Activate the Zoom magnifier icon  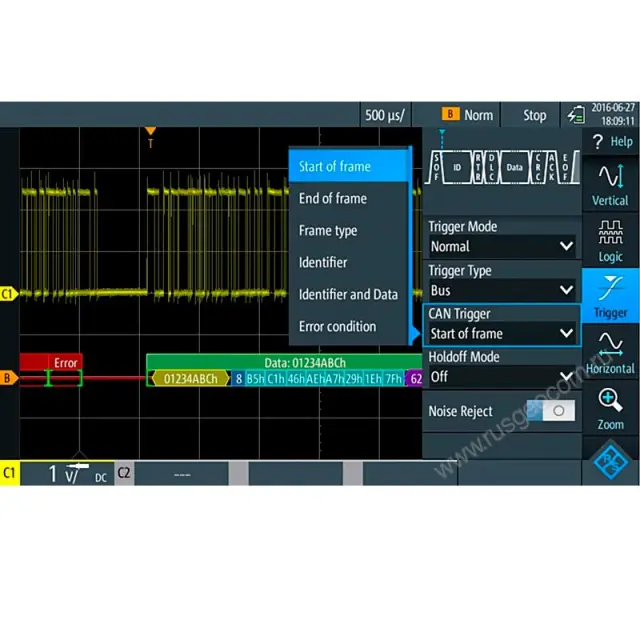tap(610, 409)
